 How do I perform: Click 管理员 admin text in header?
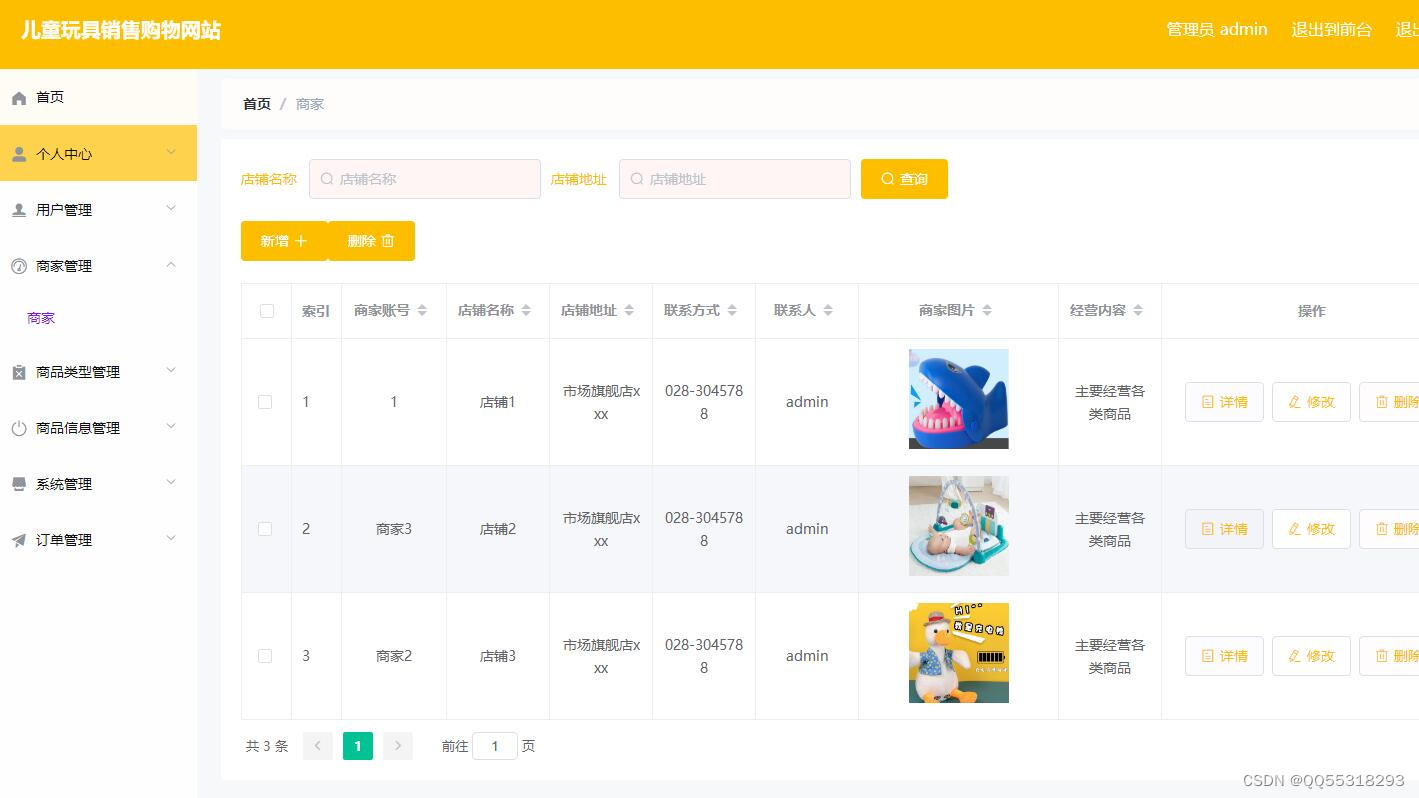pyautogui.click(x=1217, y=30)
